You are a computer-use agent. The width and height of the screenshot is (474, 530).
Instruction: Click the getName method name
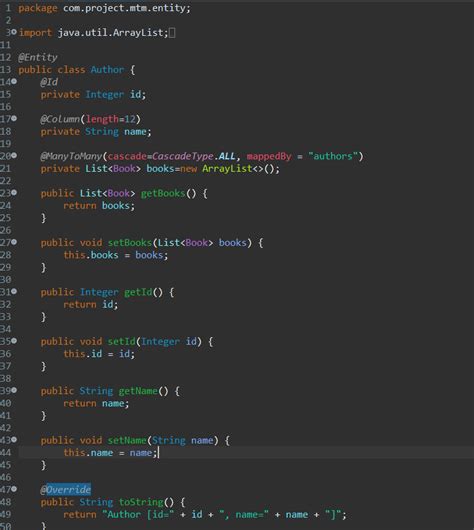click(x=138, y=391)
